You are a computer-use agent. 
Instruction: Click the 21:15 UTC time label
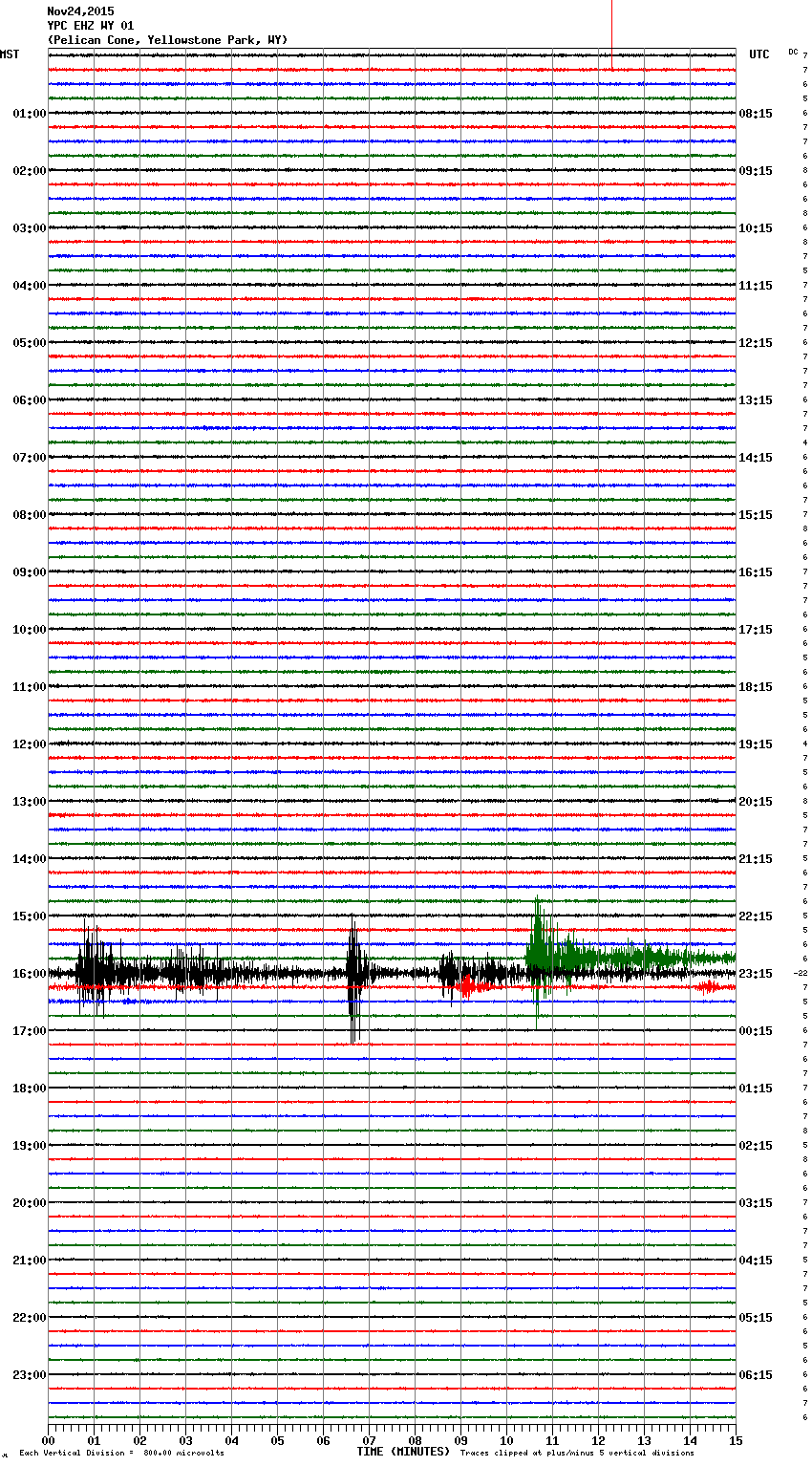(x=756, y=859)
